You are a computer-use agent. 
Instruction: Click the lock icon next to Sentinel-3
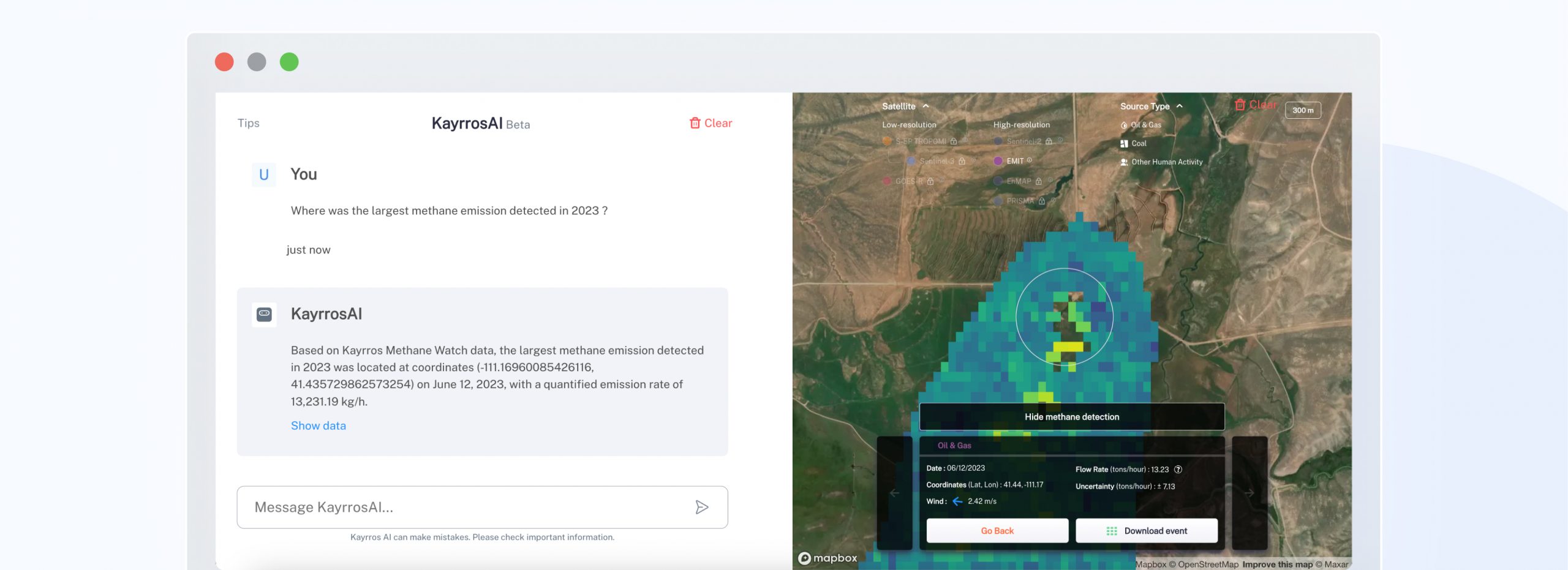pos(962,161)
